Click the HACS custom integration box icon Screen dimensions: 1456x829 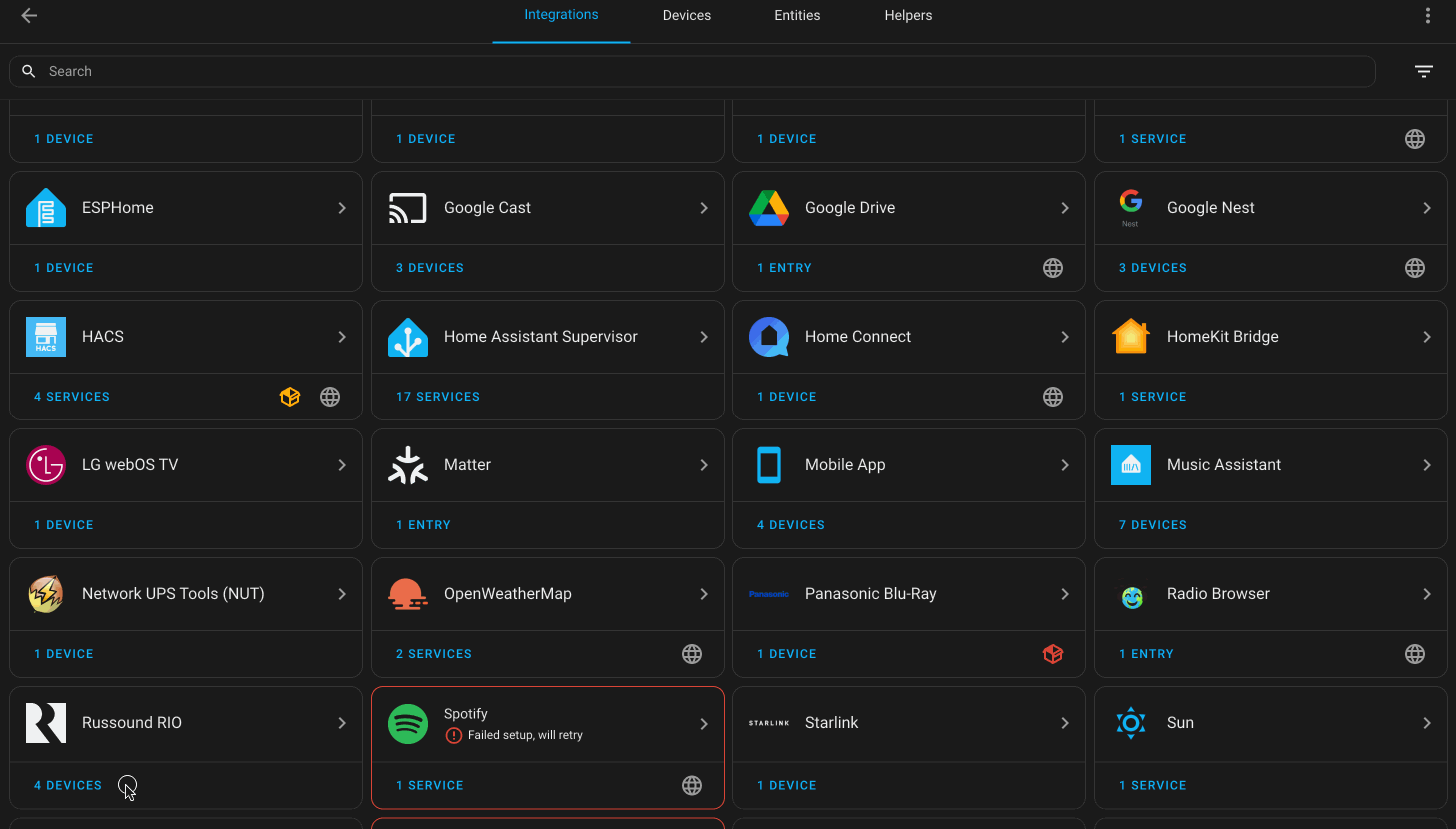[290, 397]
